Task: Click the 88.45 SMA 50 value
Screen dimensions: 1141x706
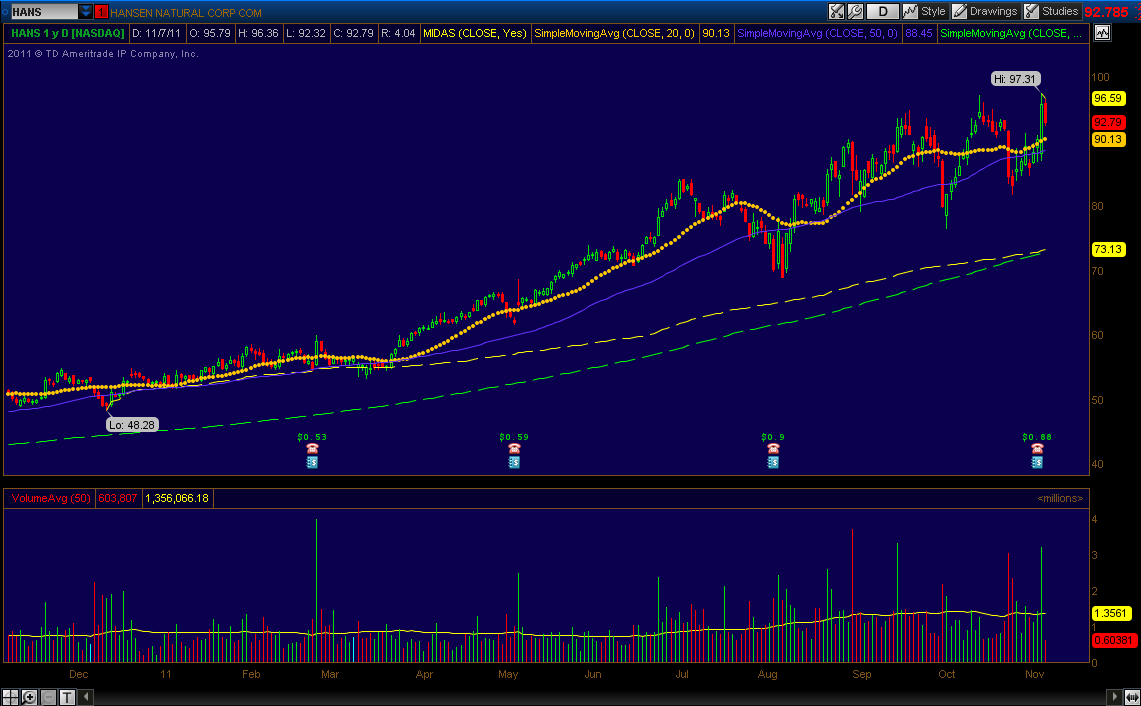Action: click(x=918, y=33)
